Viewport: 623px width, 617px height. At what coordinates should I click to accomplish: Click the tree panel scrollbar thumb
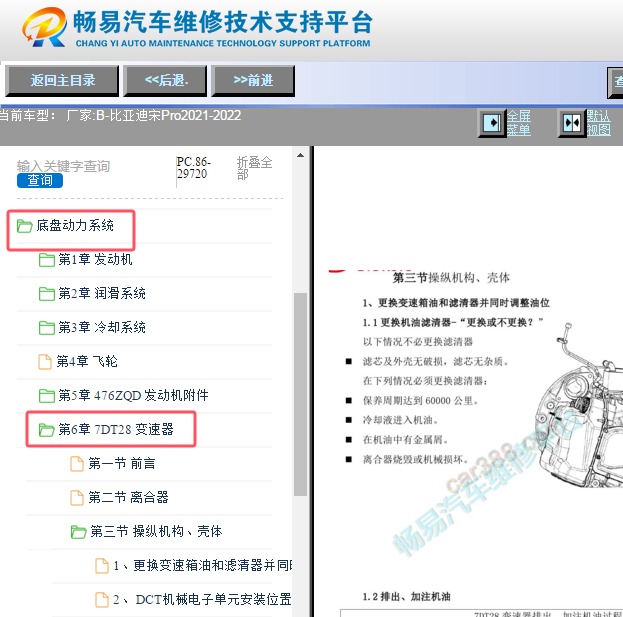[300, 394]
